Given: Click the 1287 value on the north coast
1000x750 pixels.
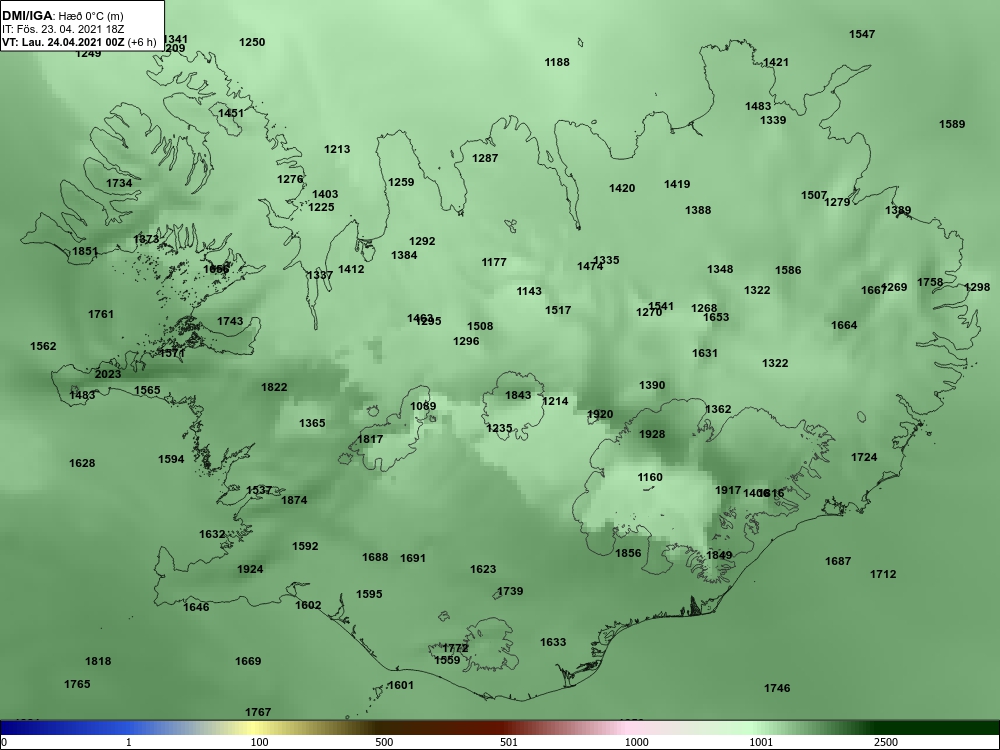Looking at the screenshot, I should click(x=485, y=158).
